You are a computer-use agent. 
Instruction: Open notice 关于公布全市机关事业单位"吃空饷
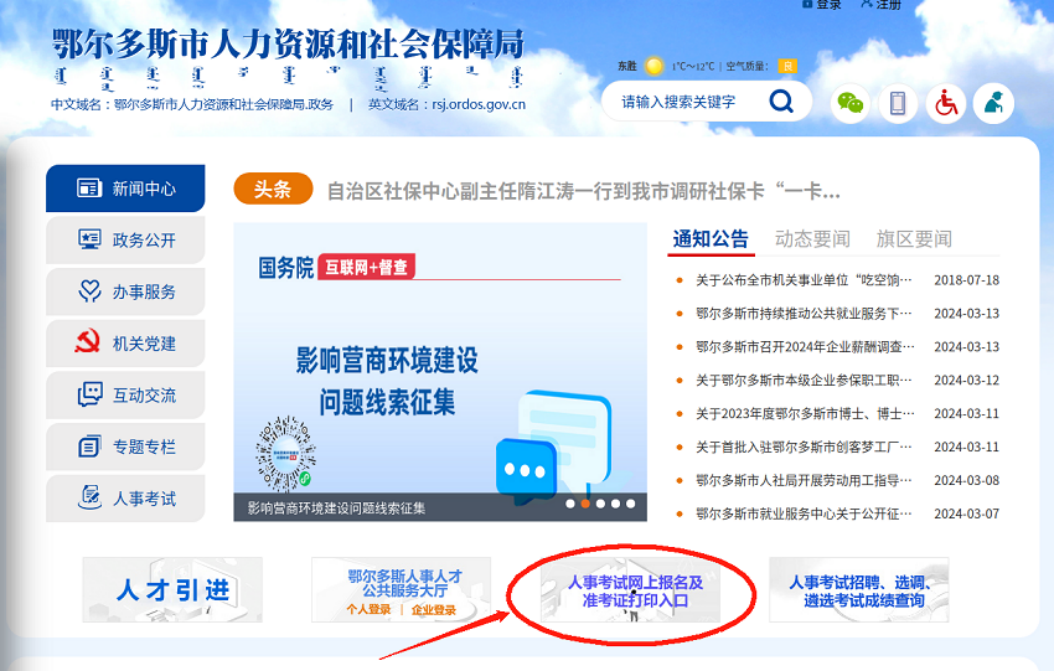point(804,280)
